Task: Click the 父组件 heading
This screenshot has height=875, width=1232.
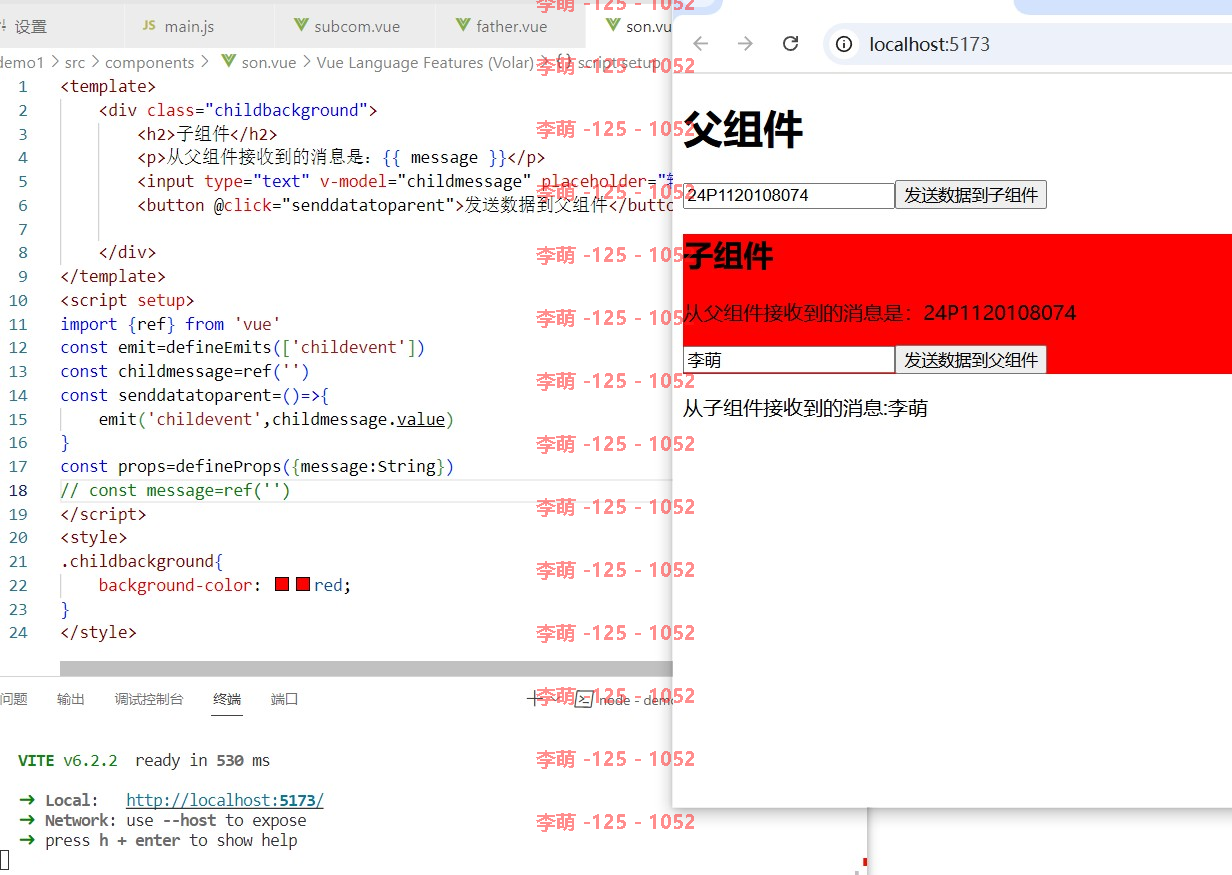Action: tap(743, 130)
